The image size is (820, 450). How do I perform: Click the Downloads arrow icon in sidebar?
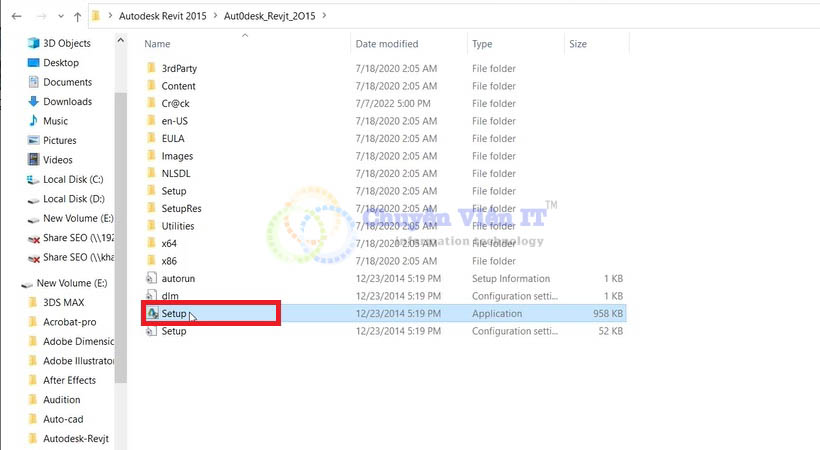tap(33, 101)
